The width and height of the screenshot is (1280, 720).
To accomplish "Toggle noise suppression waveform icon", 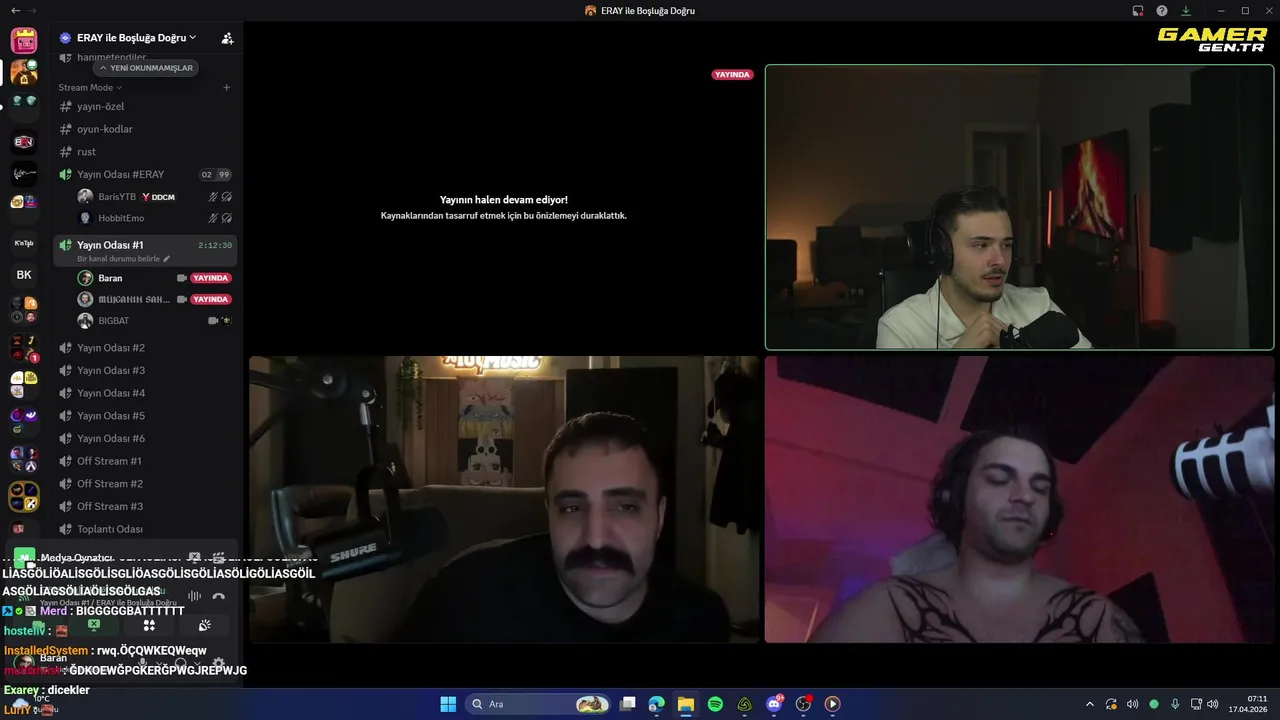I will pos(195,597).
